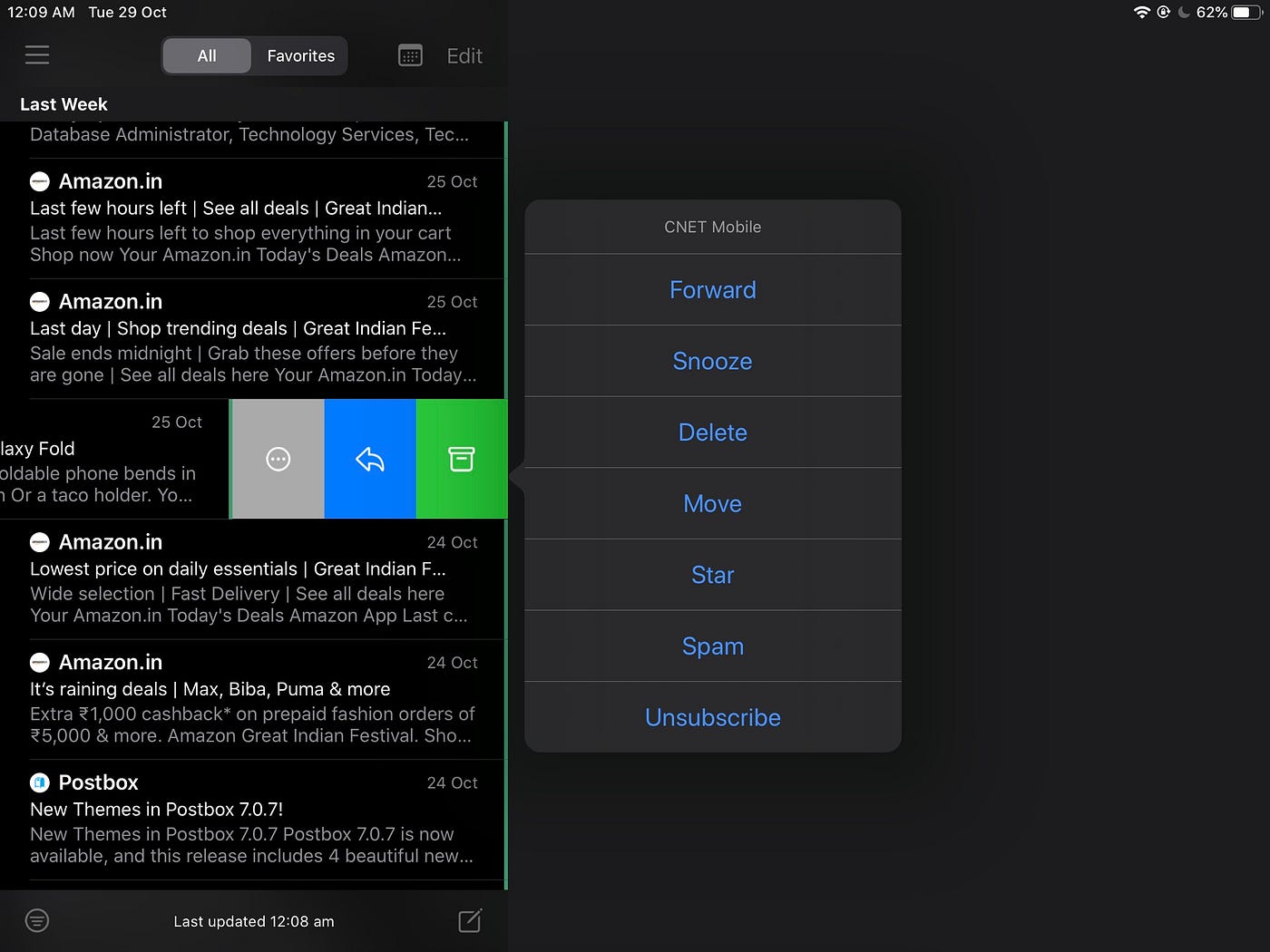Switch to the Favorites tab
This screenshot has width=1270, height=952.
301,55
